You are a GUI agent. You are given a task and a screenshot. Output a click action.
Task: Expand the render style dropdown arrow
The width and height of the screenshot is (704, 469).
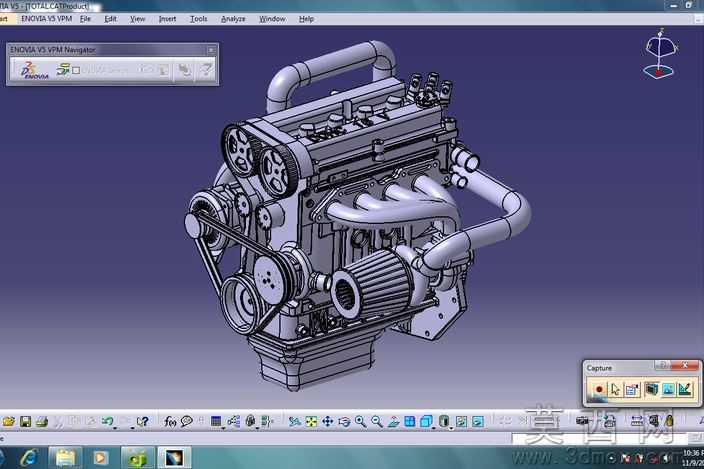pos(451,428)
